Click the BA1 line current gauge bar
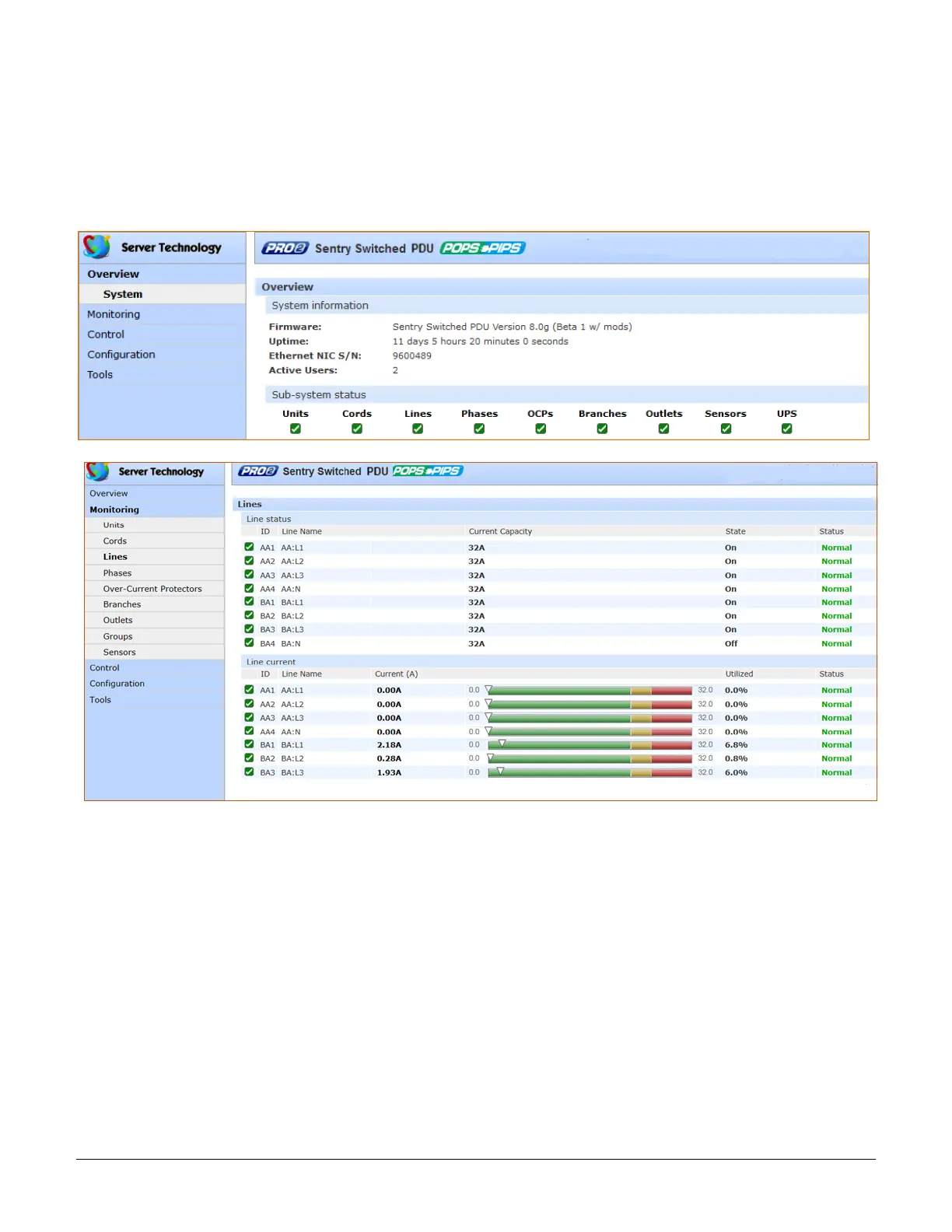Screen dimensions: 952x1232 click(x=590, y=745)
